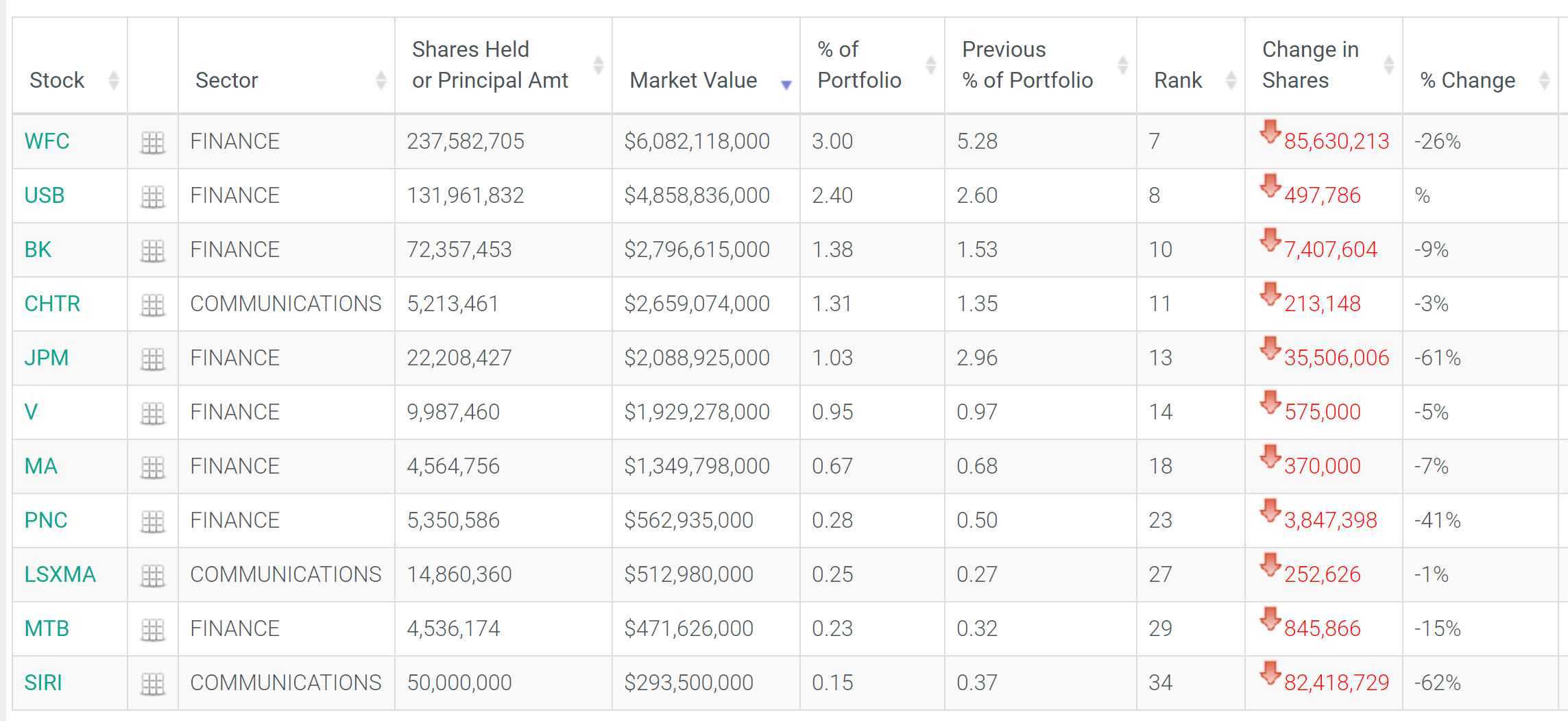Open the grid icon in WFC row
Viewport: 1568px width, 721px height.
[x=152, y=143]
